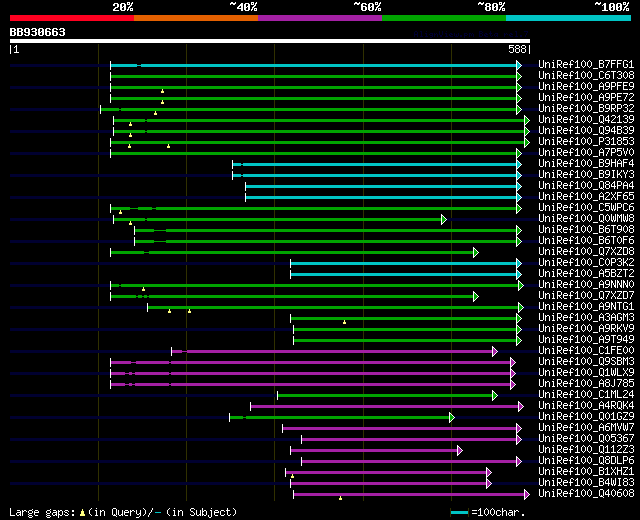The height and width of the screenshot is (520, 640).
Task: Click the UniRef100_B9HAF4 label
Action: pyautogui.click(x=586, y=164)
